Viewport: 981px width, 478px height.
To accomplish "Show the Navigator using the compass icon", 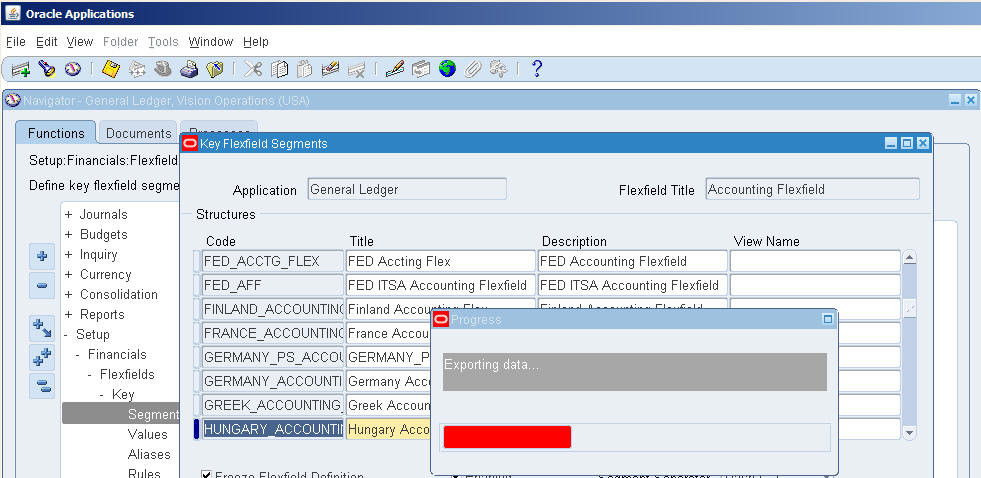I will 73,69.
